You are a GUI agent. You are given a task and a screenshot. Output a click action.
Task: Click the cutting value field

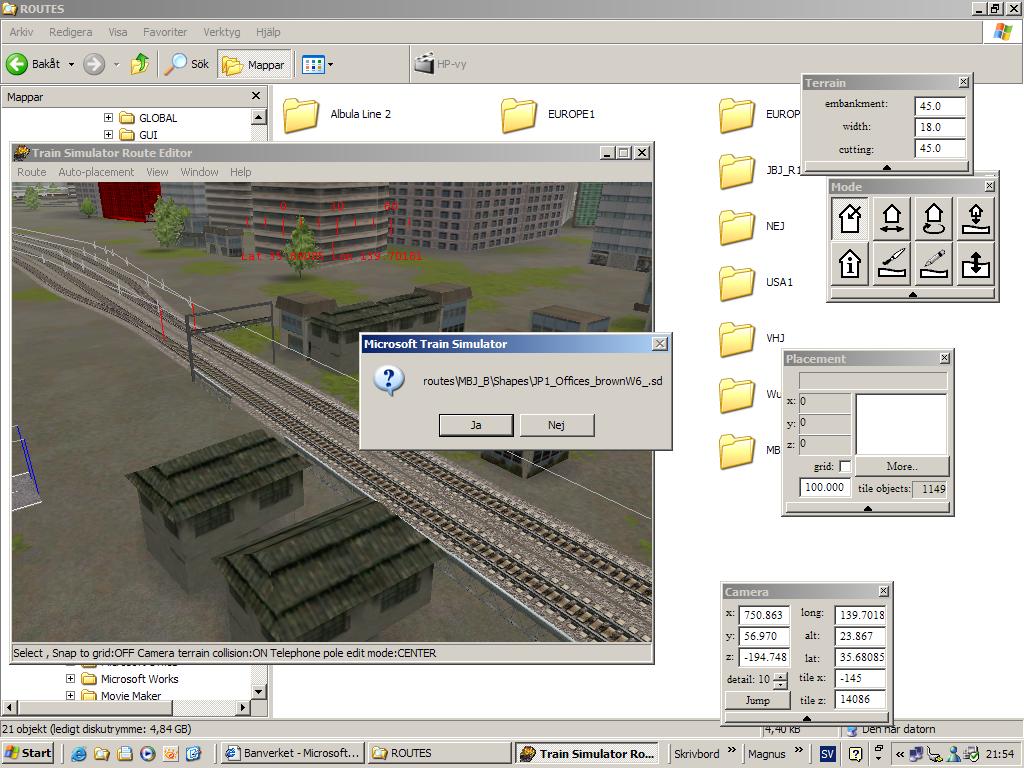(940, 148)
